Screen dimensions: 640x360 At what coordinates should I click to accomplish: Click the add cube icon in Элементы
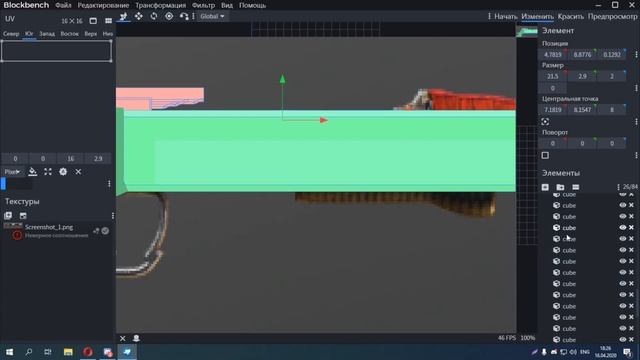545,187
